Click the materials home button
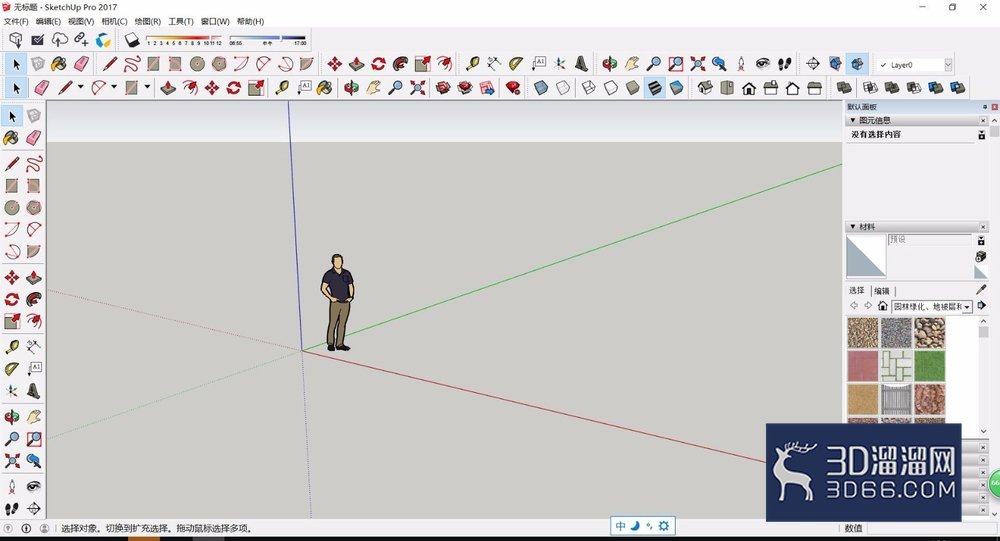The height and width of the screenshot is (541, 1000). click(x=883, y=306)
